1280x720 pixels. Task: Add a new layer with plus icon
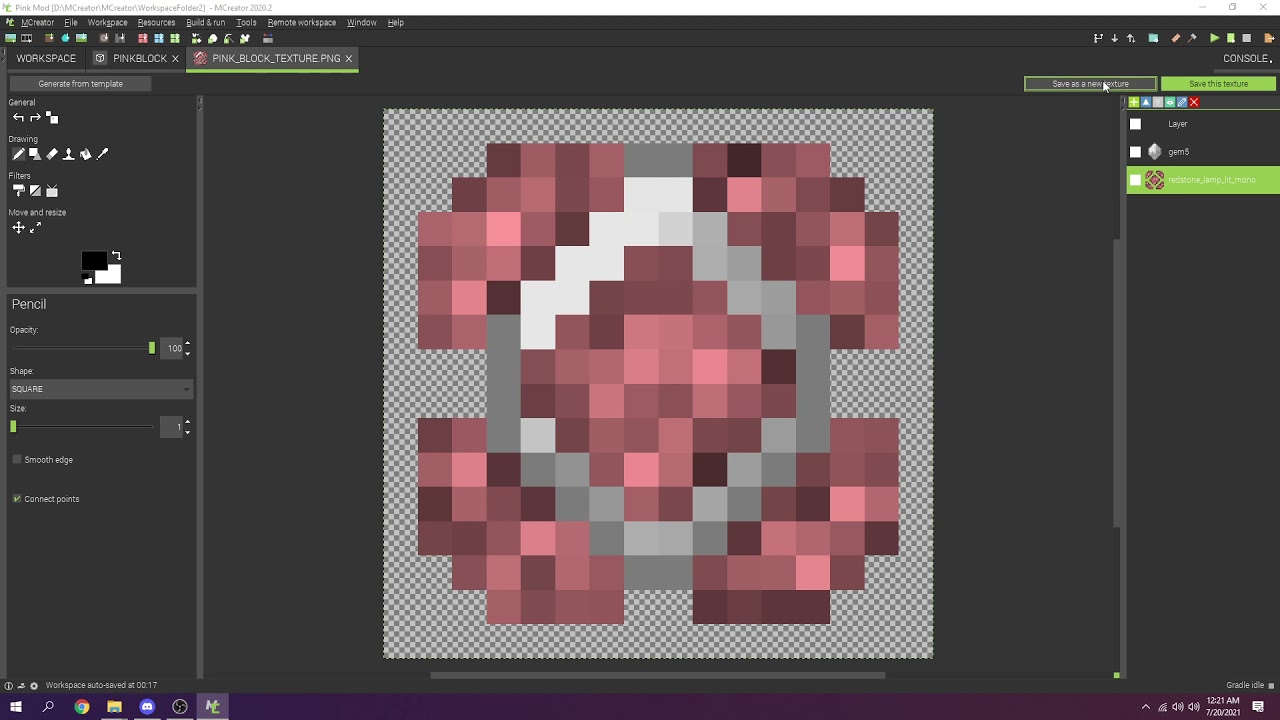[x=1134, y=102]
